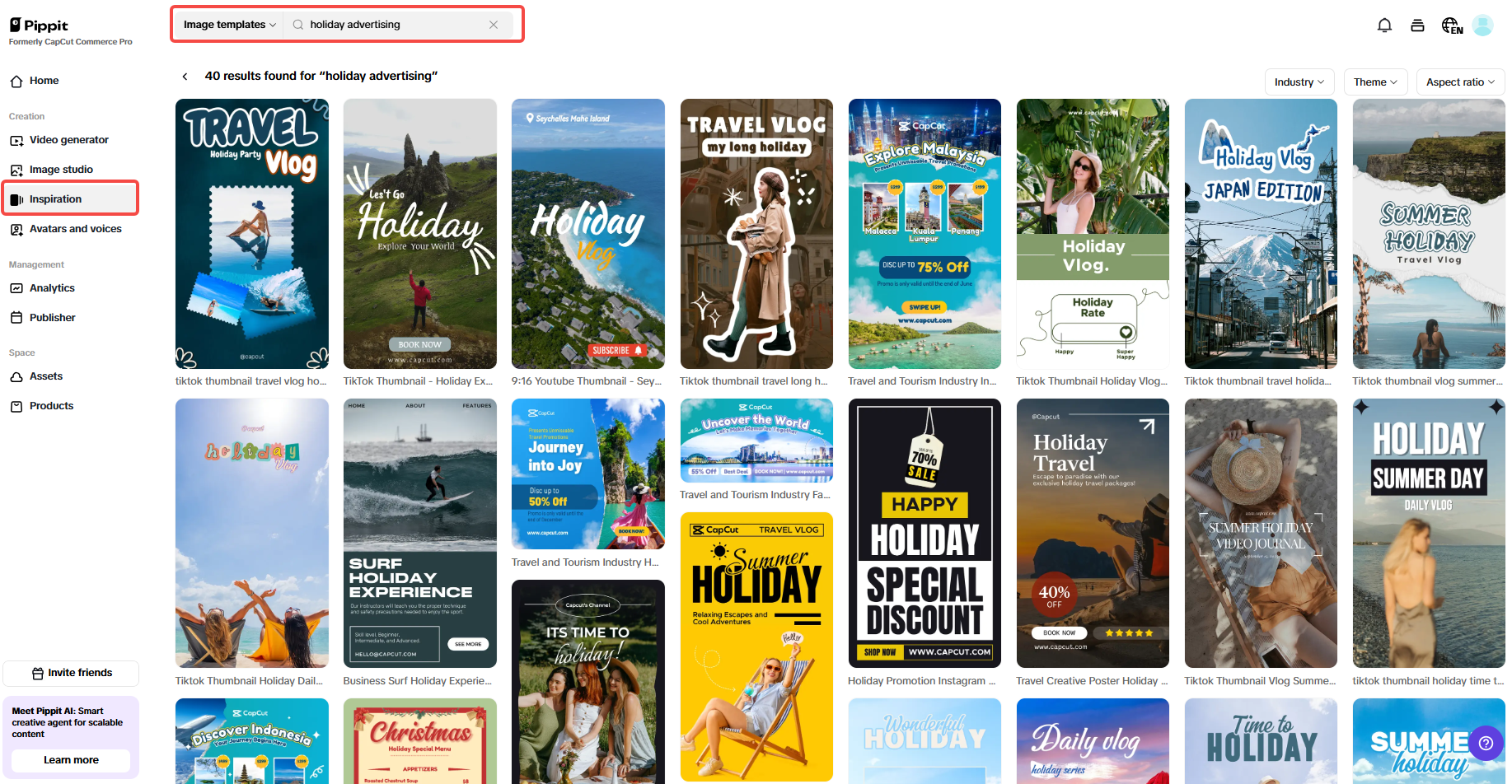Click the Products box icon
The height and width of the screenshot is (784, 1512).
pos(16,406)
